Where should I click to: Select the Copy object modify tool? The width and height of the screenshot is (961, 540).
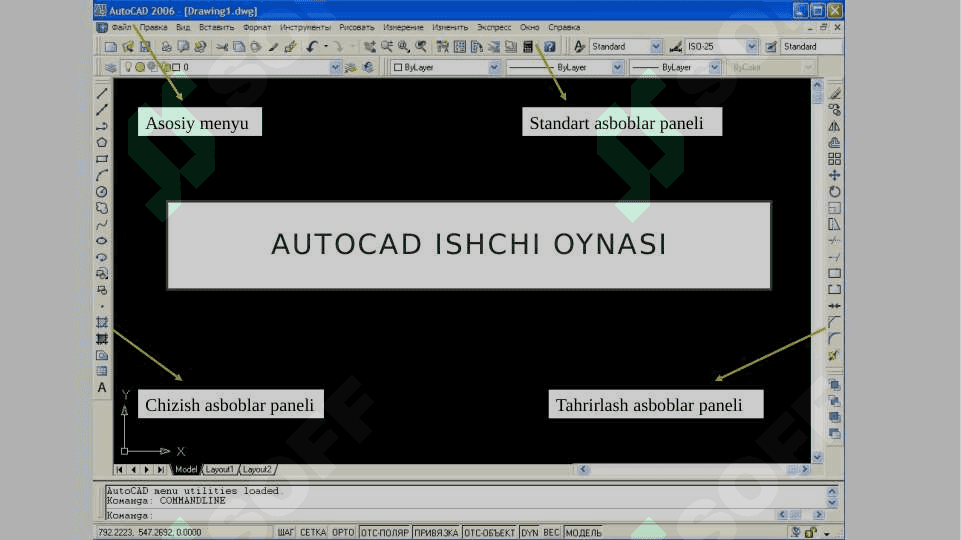(x=834, y=110)
